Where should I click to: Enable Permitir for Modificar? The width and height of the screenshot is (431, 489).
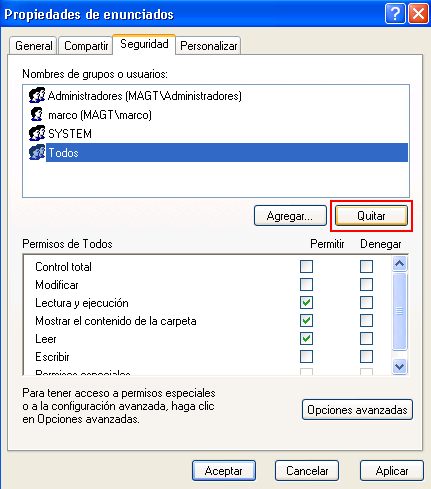(306, 285)
